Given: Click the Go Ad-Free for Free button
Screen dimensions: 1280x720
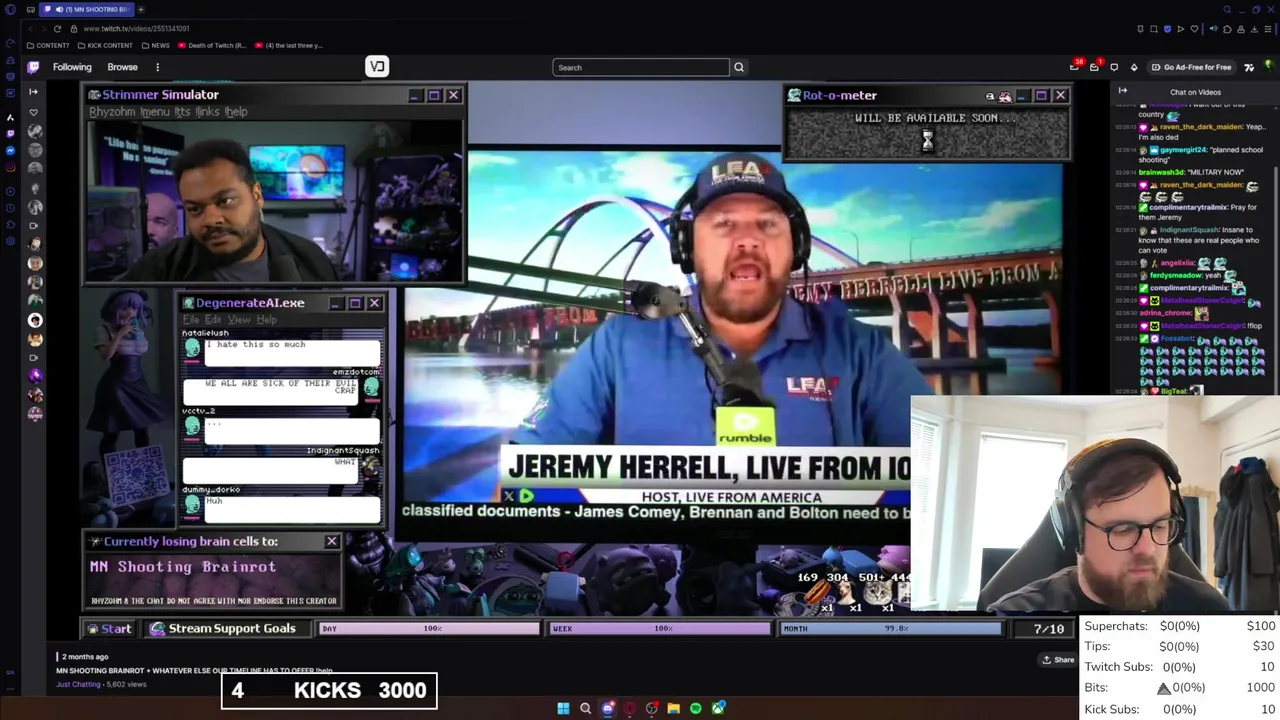Looking at the screenshot, I should tap(1190, 67).
